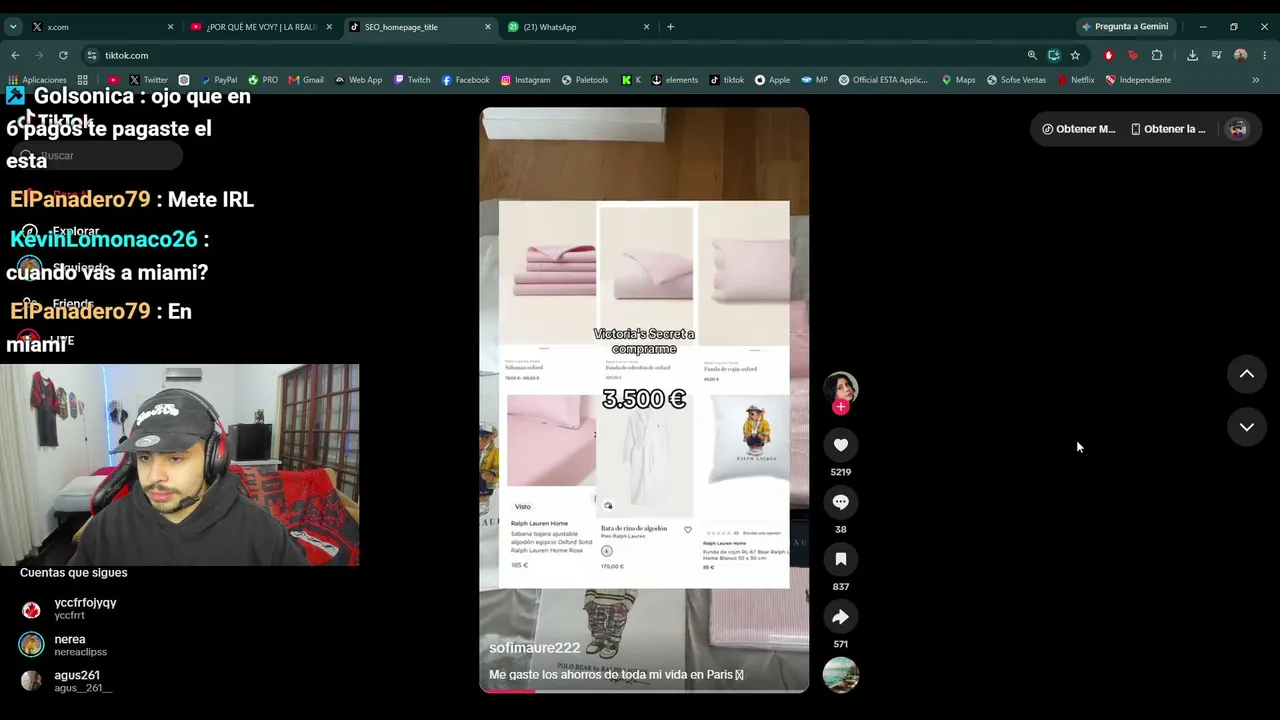1280x720 pixels.
Task: Open the Facebook bookmark
Action: pos(465,80)
